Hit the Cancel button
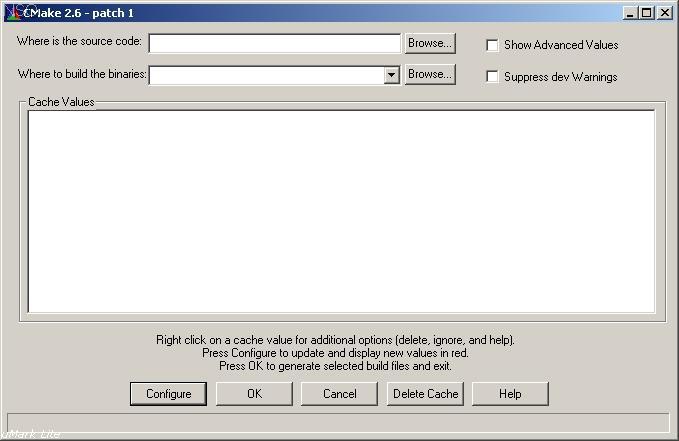The width and height of the screenshot is (679, 441). (339, 394)
